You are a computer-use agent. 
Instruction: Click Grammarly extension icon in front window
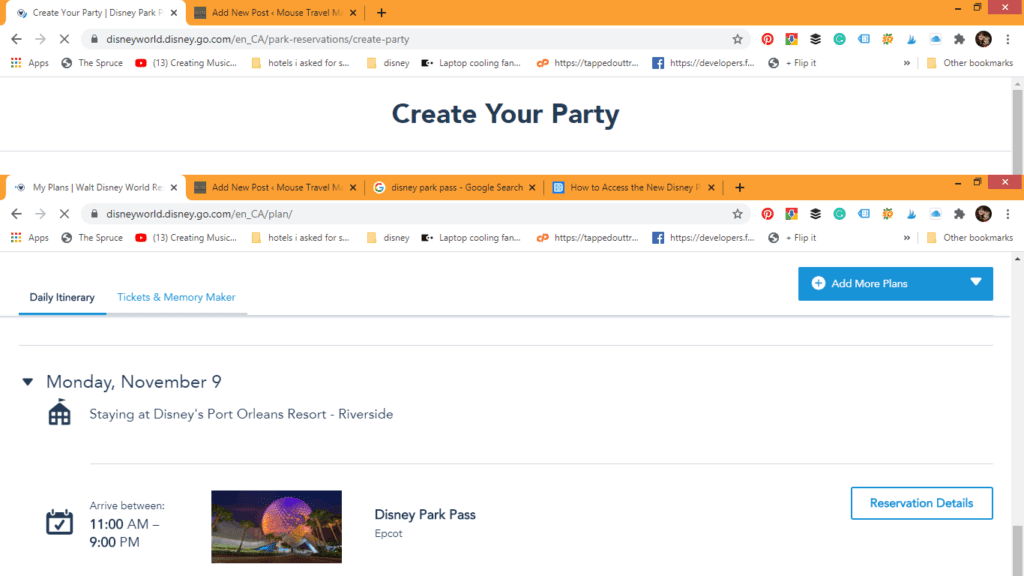tap(839, 214)
